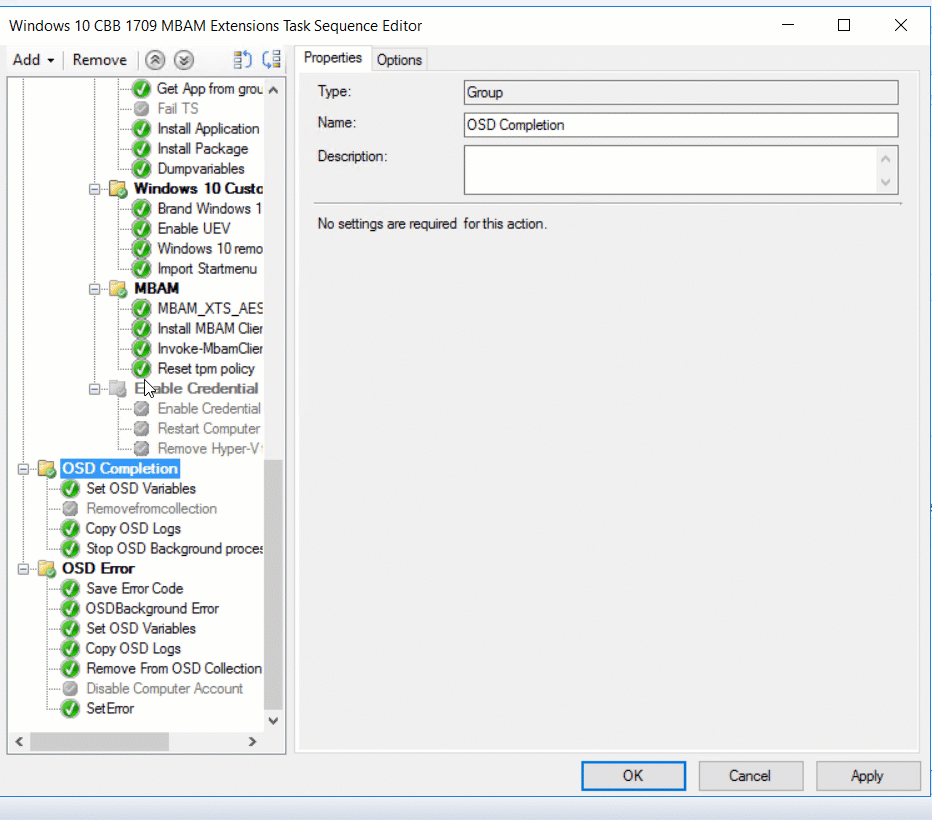This screenshot has width=932, height=820.
Task: Switch to the Options tab
Action: tap(399, 59)
